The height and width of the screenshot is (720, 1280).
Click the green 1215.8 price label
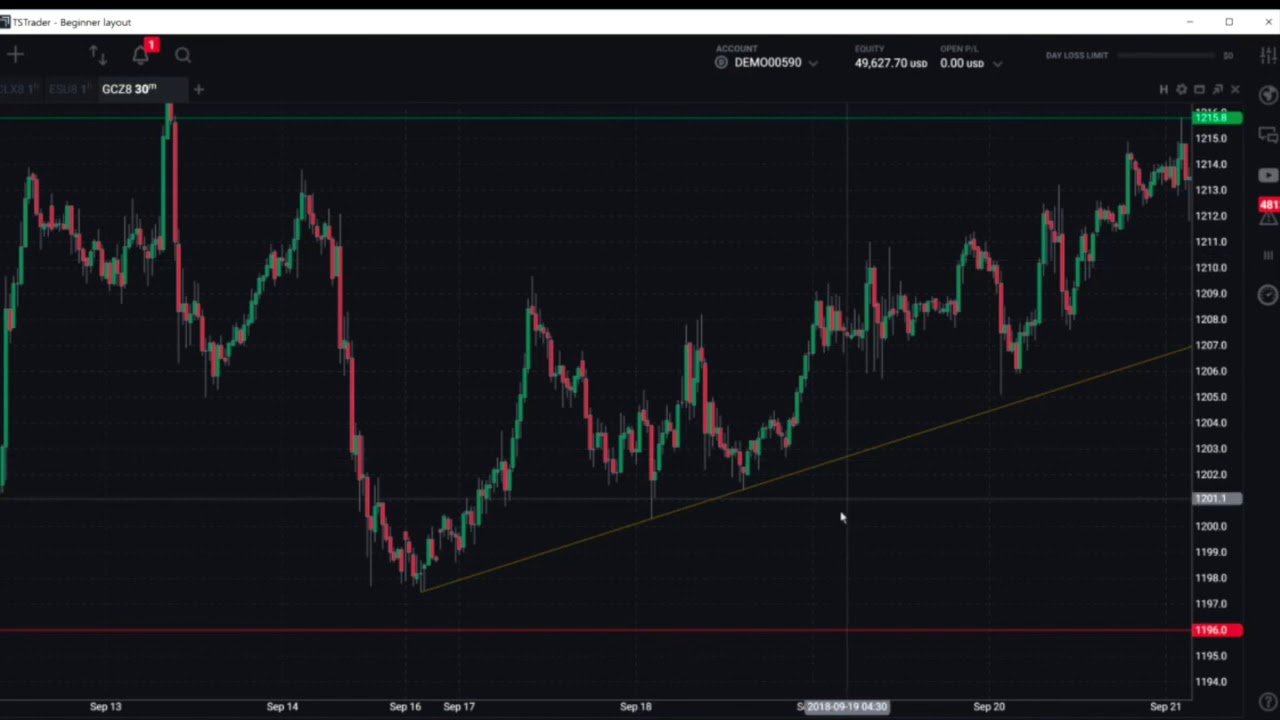[1217, 118]
